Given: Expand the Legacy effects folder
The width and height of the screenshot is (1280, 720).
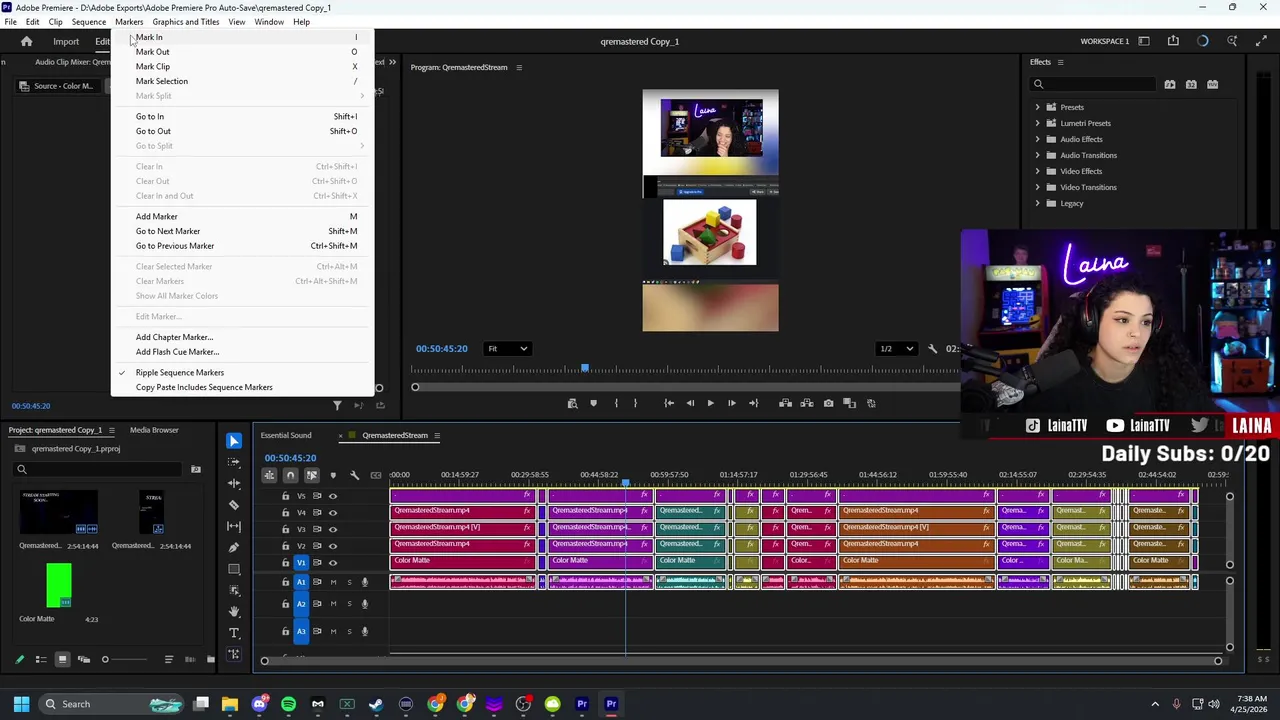Looking at the screenshot, I should click(x=1038, y=203).
